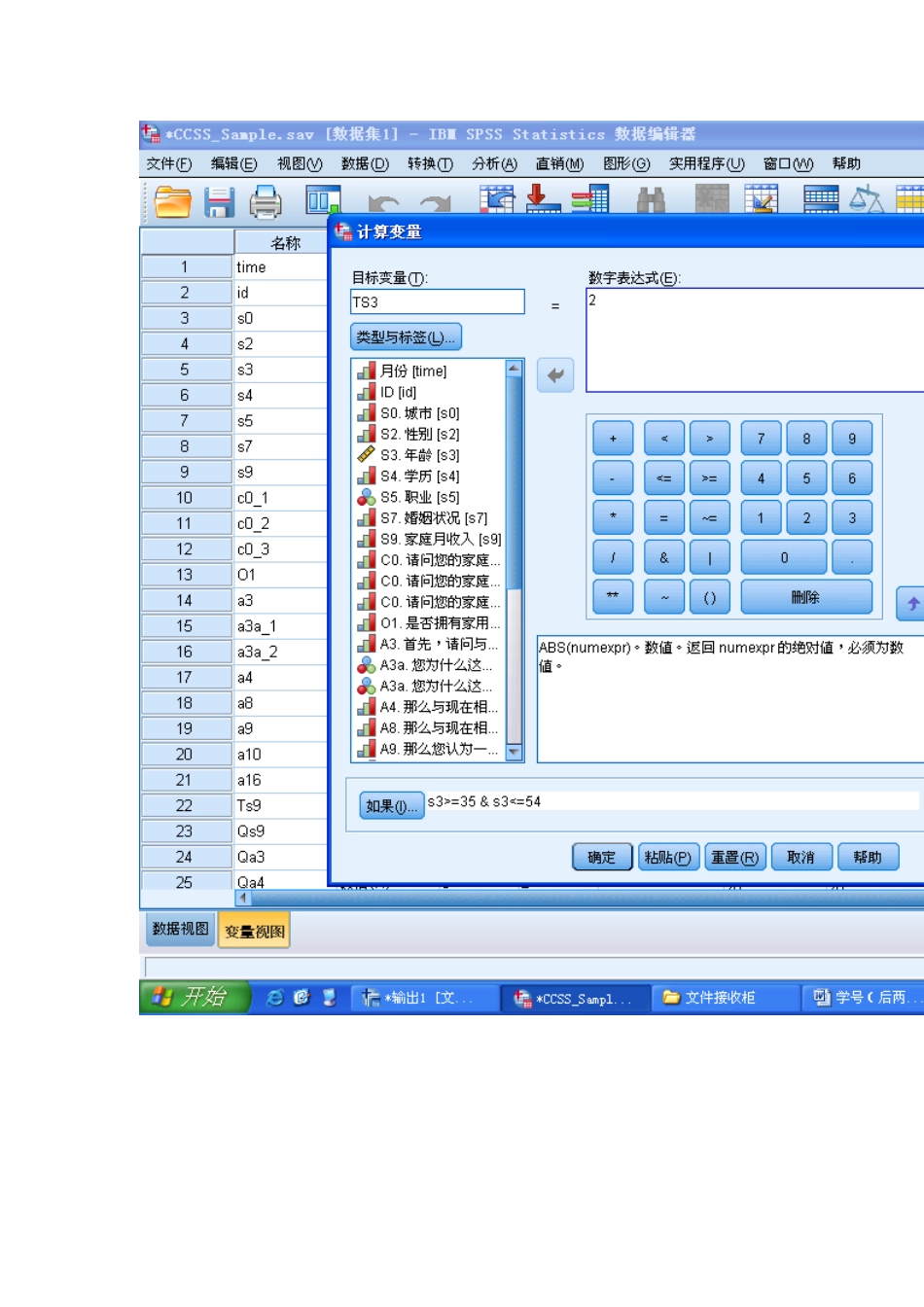Open 输出1 taskbar window
The image size is (924, 1307).
[423, 998]
